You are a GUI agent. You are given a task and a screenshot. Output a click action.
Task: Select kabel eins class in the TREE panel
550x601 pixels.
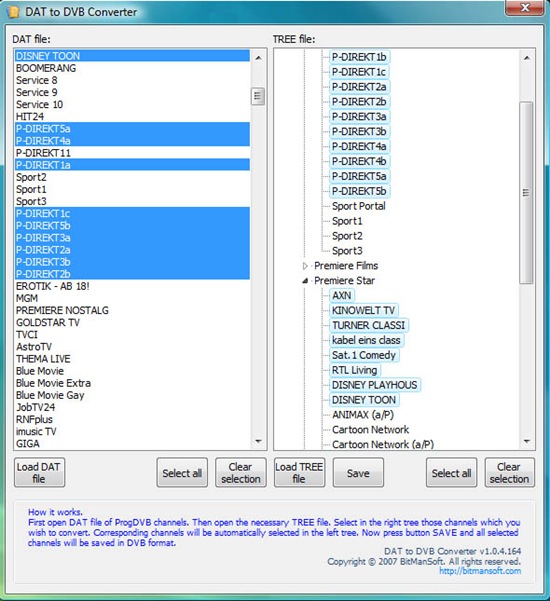366,340
